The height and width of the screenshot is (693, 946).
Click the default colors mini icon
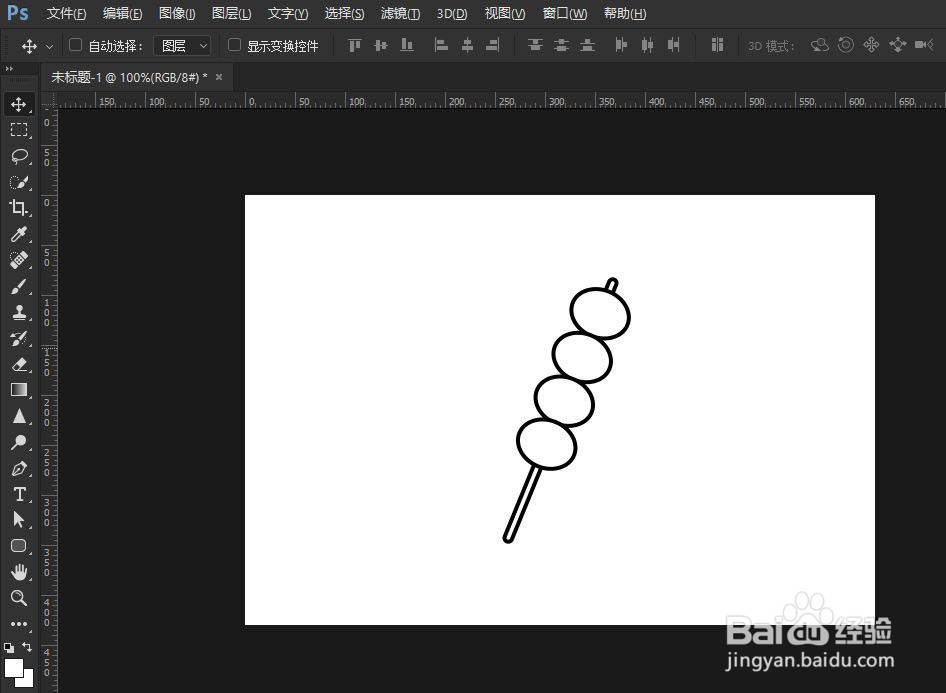point(8,648)
